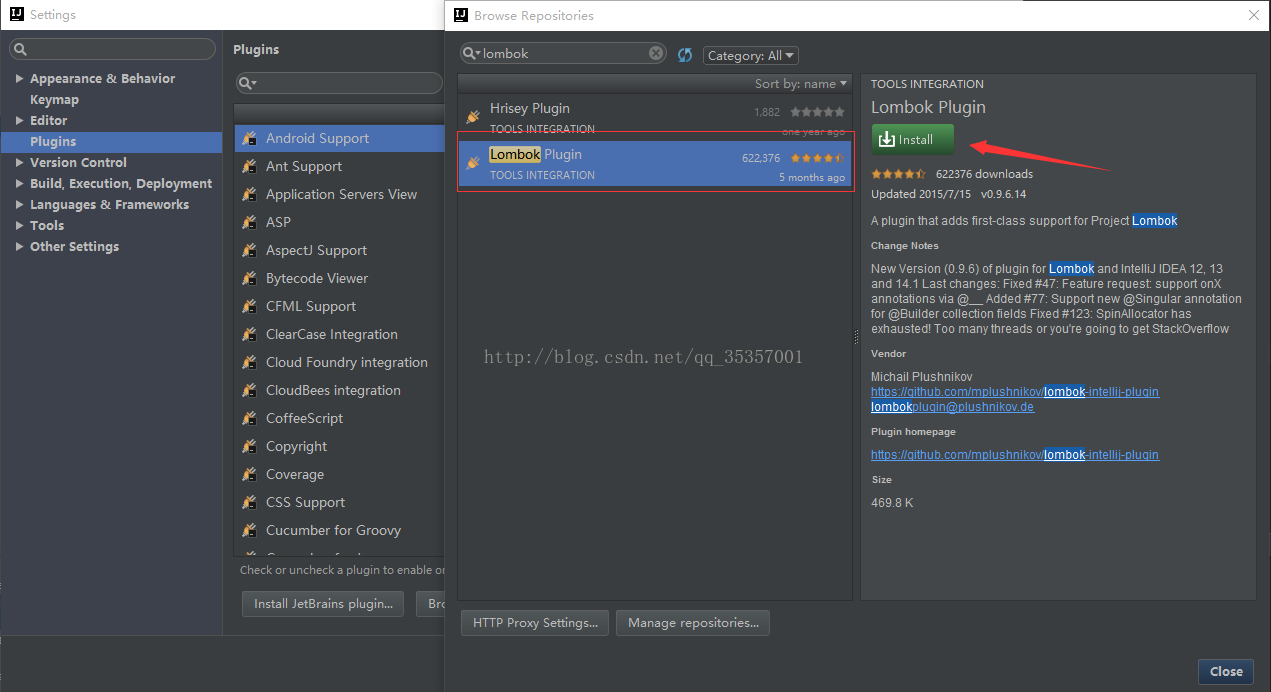Click the Copyright plugin icon
Screen dimensions: 1271x692
249,446
